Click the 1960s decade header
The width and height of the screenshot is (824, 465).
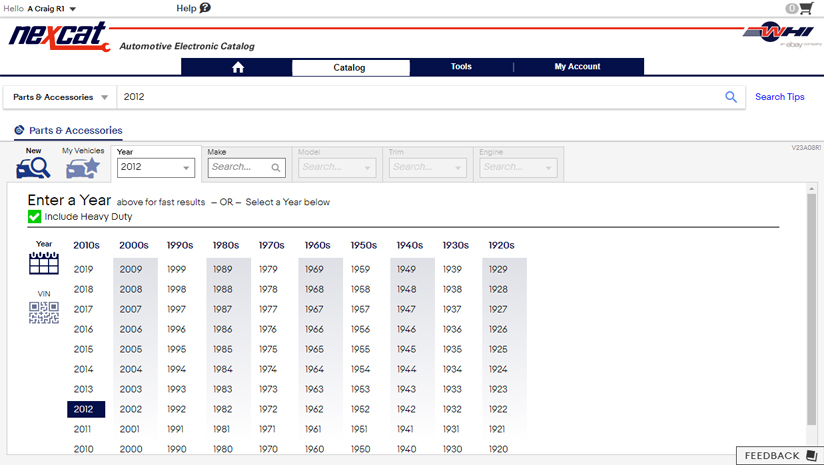tap(317, 245)
